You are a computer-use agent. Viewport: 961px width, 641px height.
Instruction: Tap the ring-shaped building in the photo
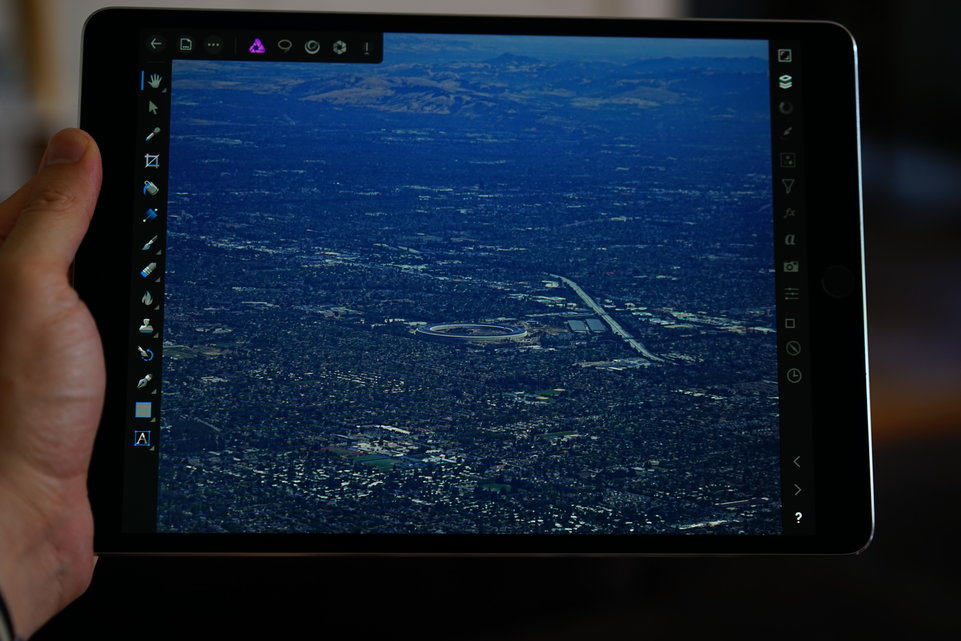(472, 332)
